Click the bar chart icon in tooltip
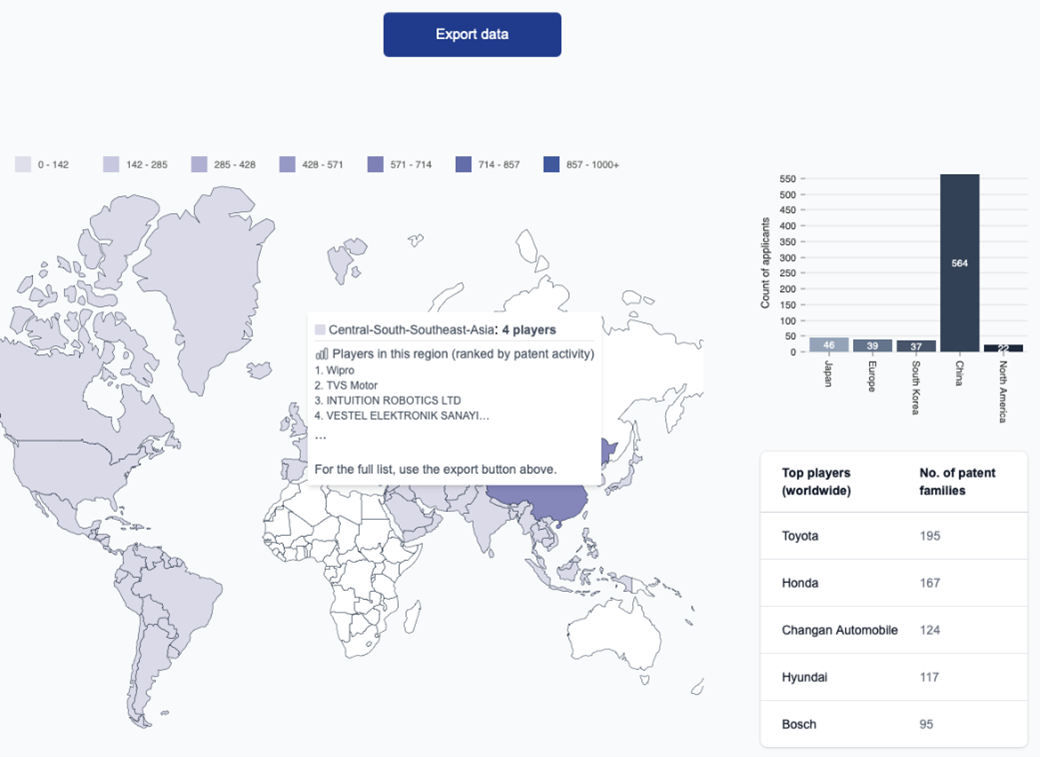The height and width of the screenshot is (757, 1040). click(x=322, y=354)
